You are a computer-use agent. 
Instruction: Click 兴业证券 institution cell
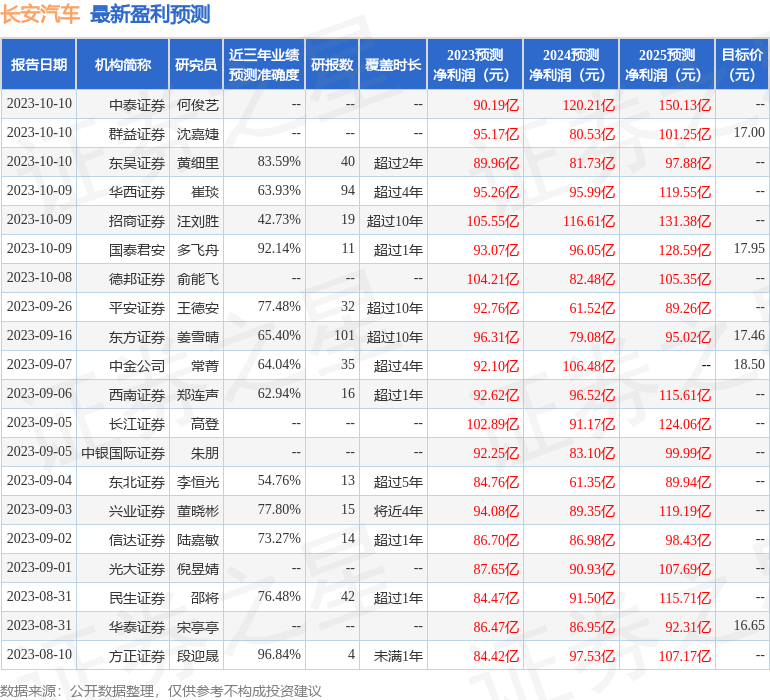[x=137, y=511]
